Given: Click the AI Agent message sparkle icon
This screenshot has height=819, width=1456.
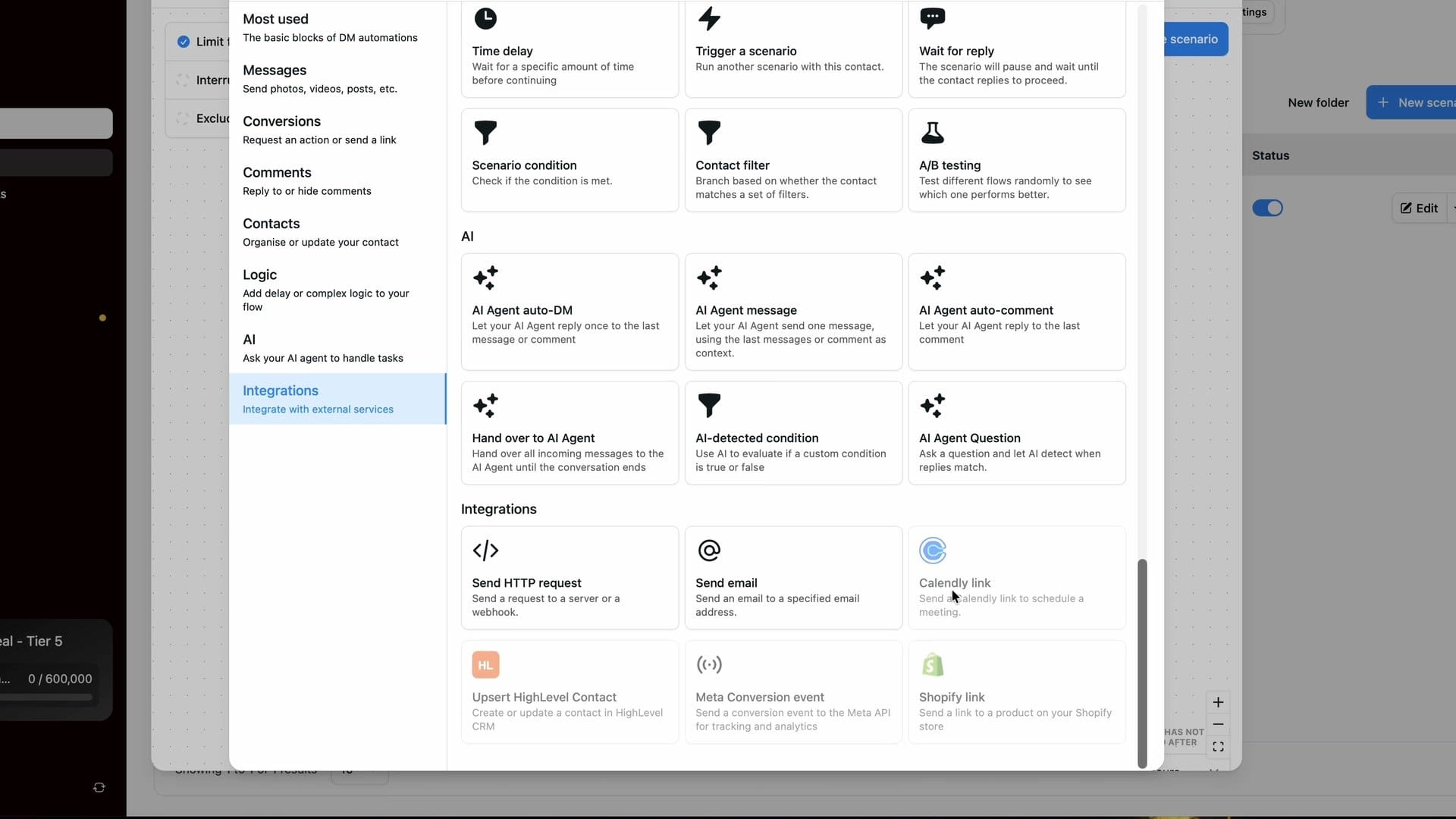Looking at the screenshot, I should pos(709,278).
